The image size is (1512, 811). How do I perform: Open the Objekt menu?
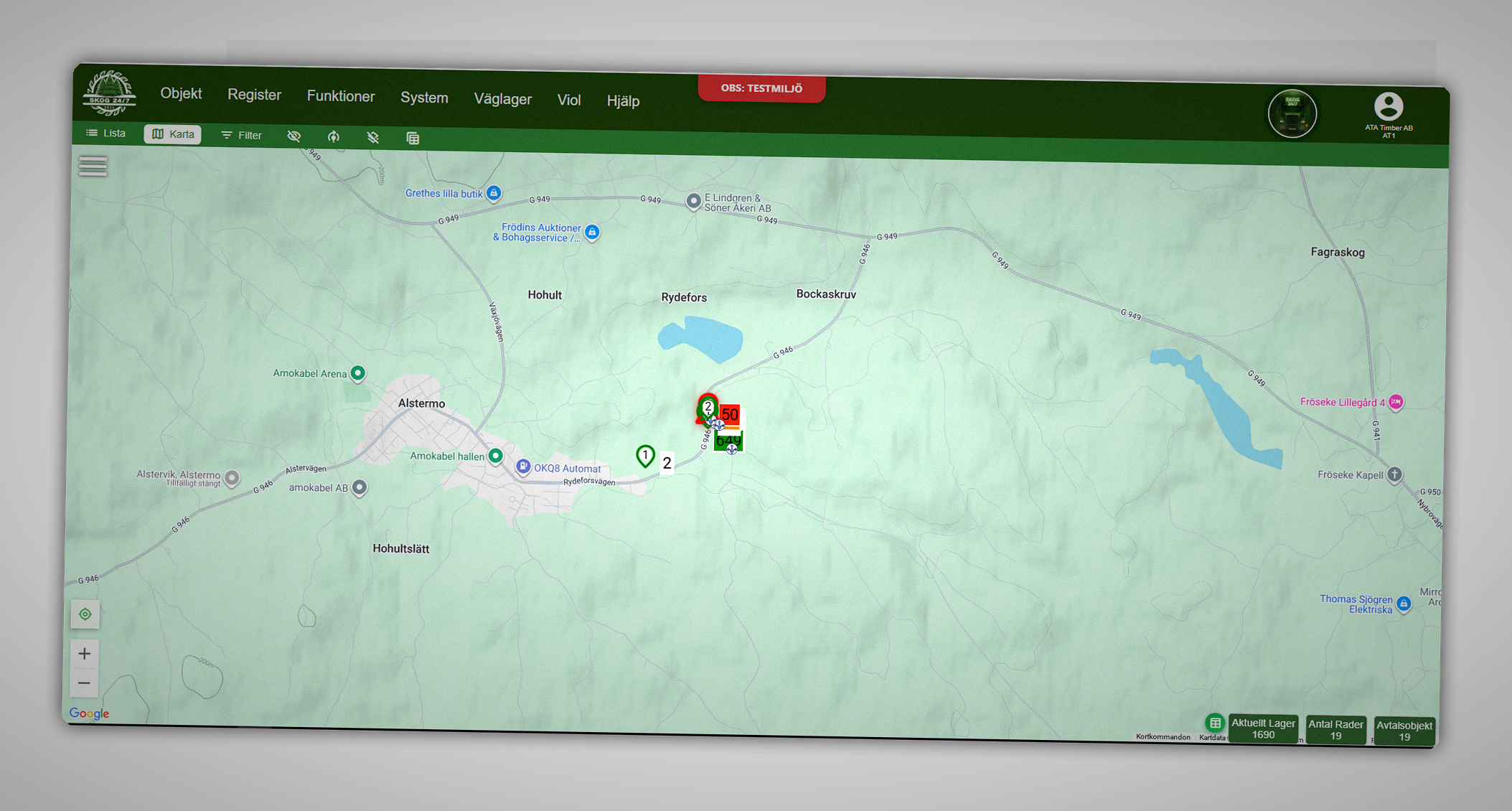pos(181,93)
